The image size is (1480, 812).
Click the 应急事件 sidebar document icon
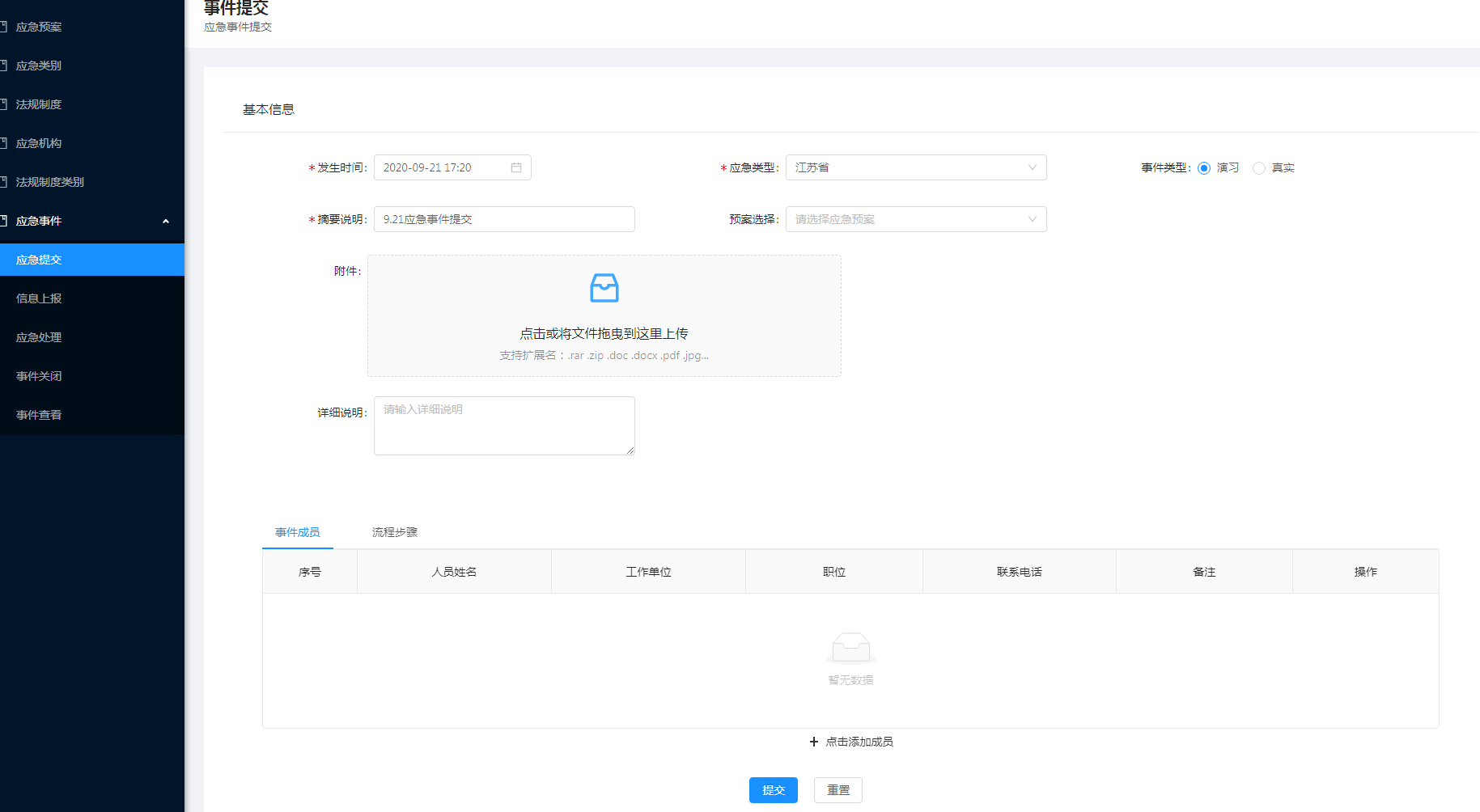click(x=3, y=221)
